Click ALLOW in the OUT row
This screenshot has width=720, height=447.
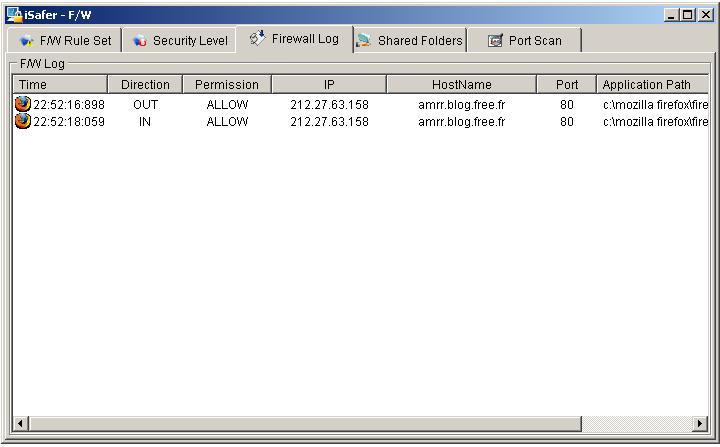[227, 105]
